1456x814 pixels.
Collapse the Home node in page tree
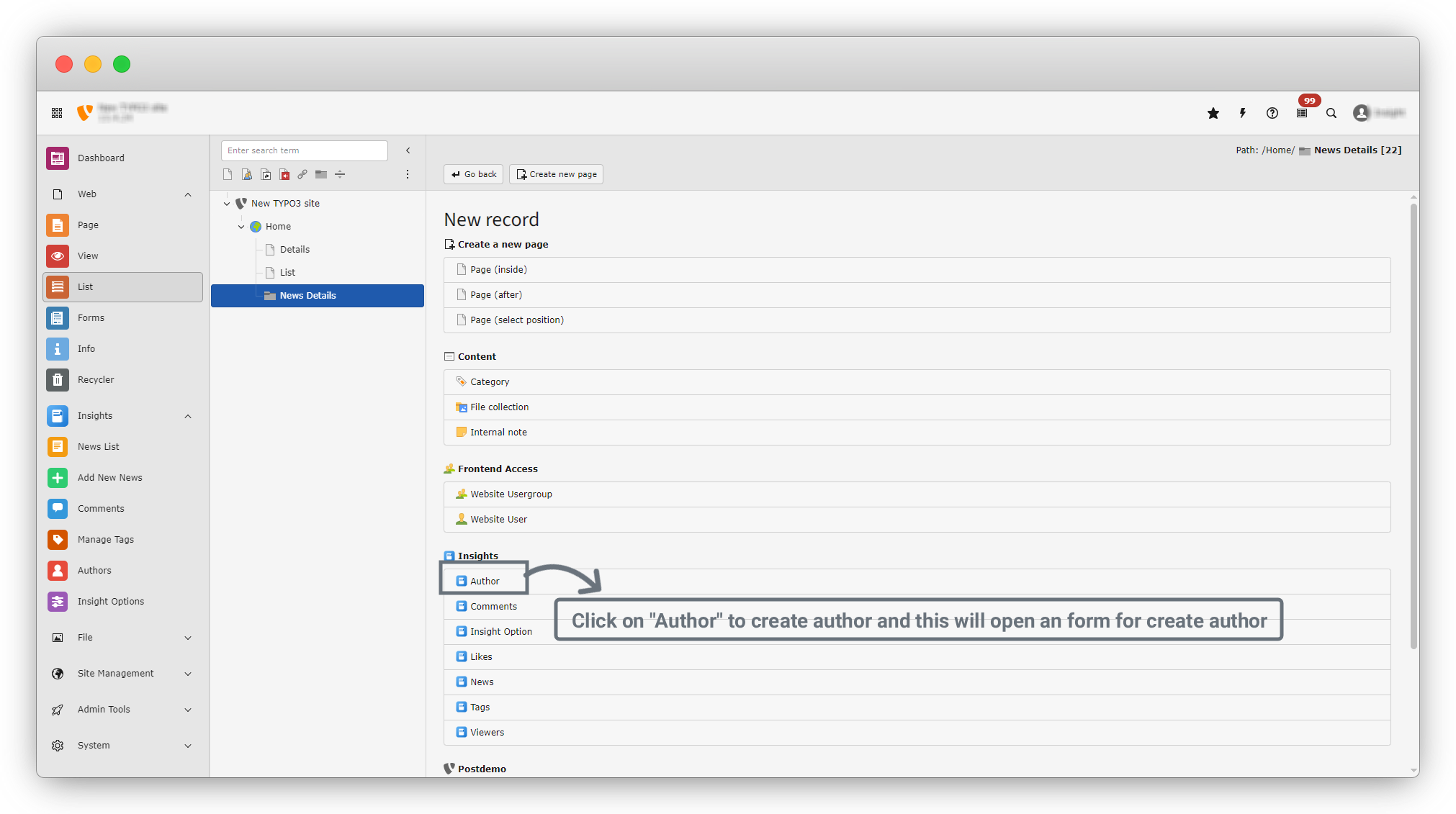241,227
